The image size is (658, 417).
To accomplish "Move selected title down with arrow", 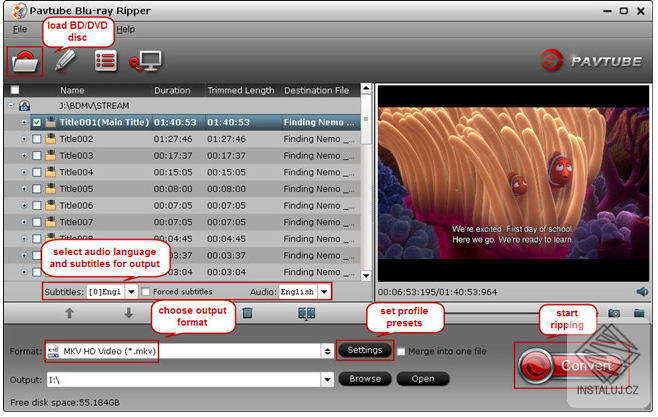I will point(128,313).
